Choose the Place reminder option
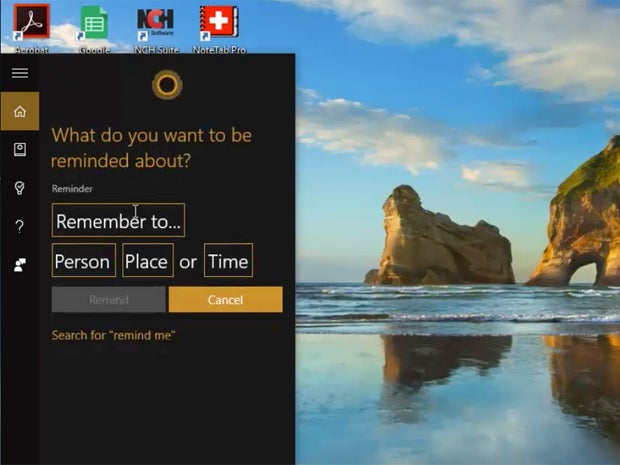The width and height of the screenshot is (620, 465). tap(148, 261)
